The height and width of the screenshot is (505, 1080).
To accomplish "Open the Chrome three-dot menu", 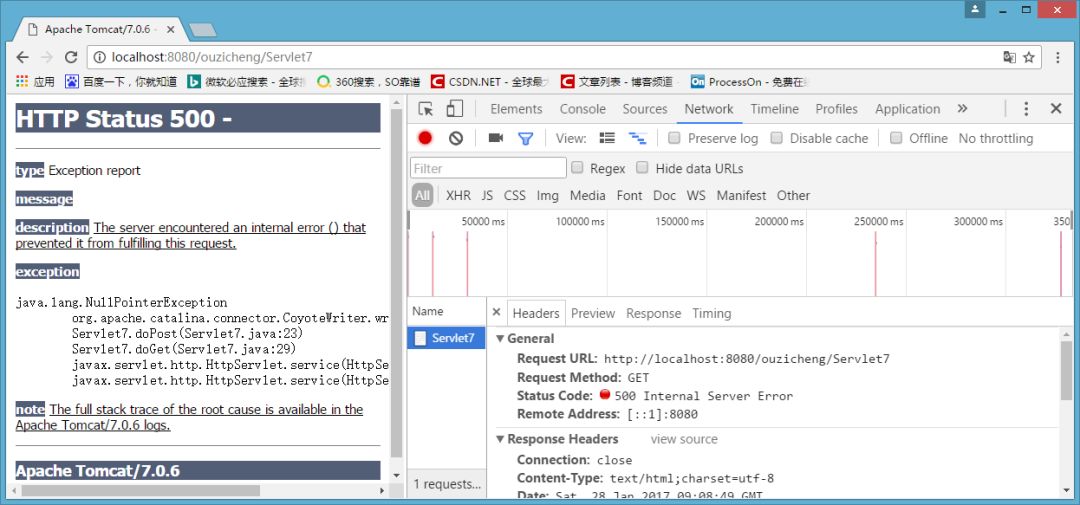I will [1059, 57].
